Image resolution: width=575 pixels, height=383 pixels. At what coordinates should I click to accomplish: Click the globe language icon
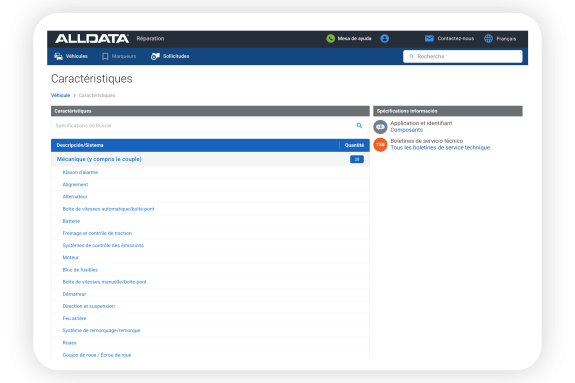(488, 39)
